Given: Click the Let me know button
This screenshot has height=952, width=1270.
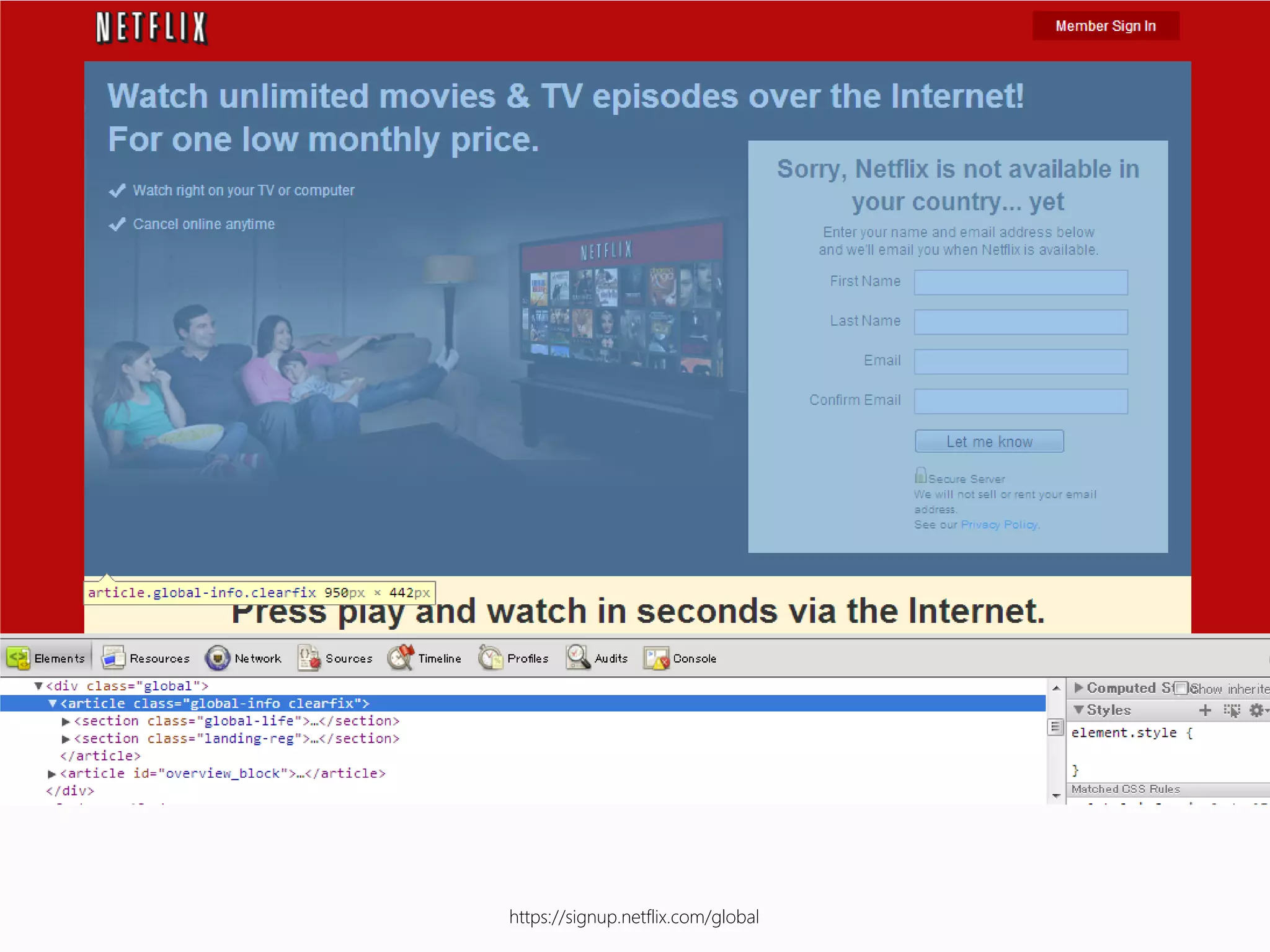Looking at the screenshot, I should click(x=989, y=441).
